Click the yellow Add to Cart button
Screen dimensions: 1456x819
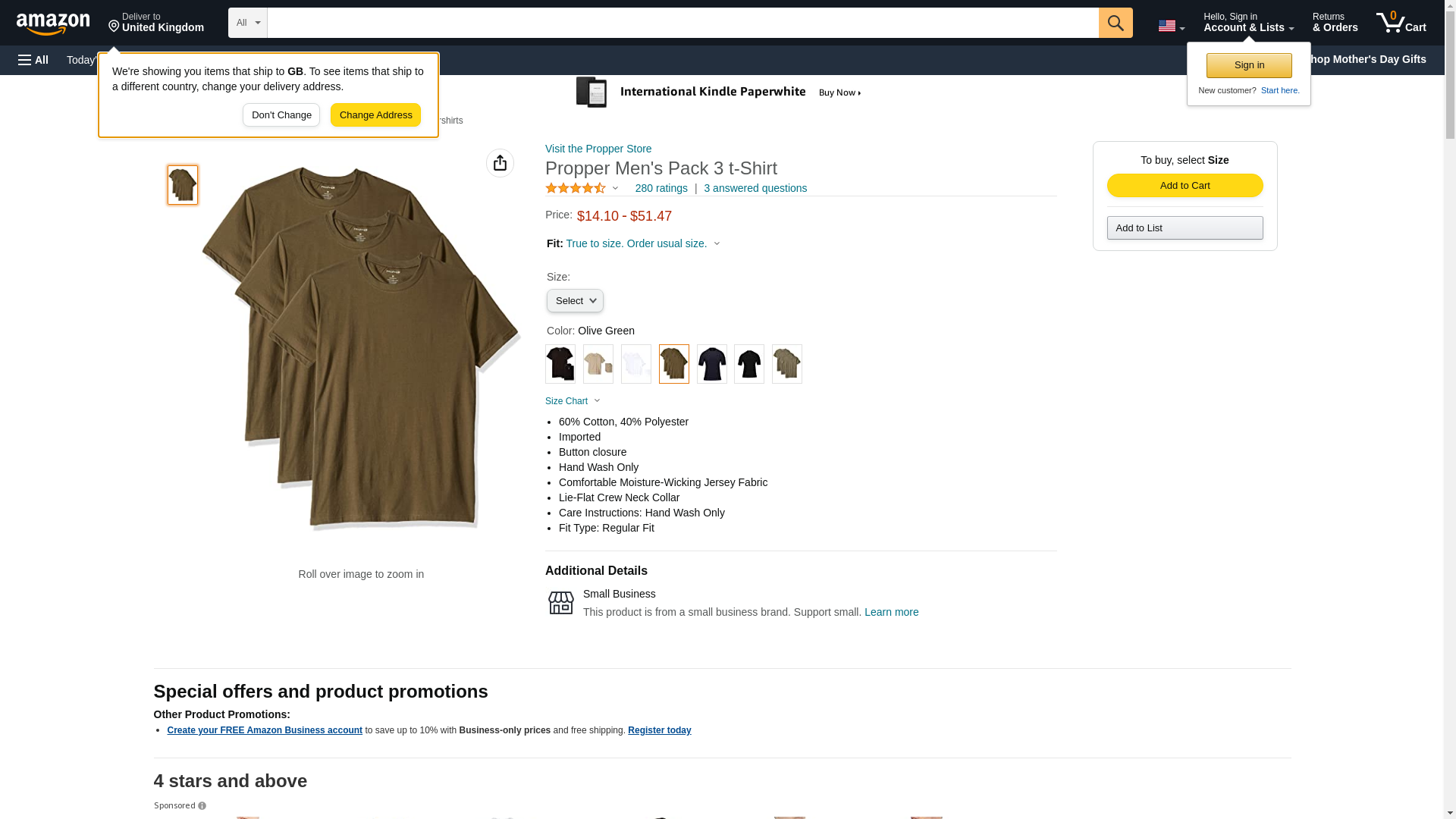(1185, 186)
